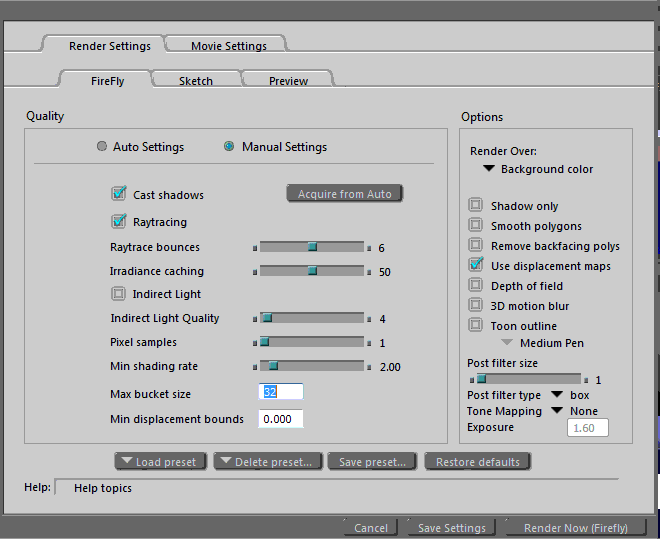Switch to the Preview tab
Screen dimensions: 660x539
(288, 81)
